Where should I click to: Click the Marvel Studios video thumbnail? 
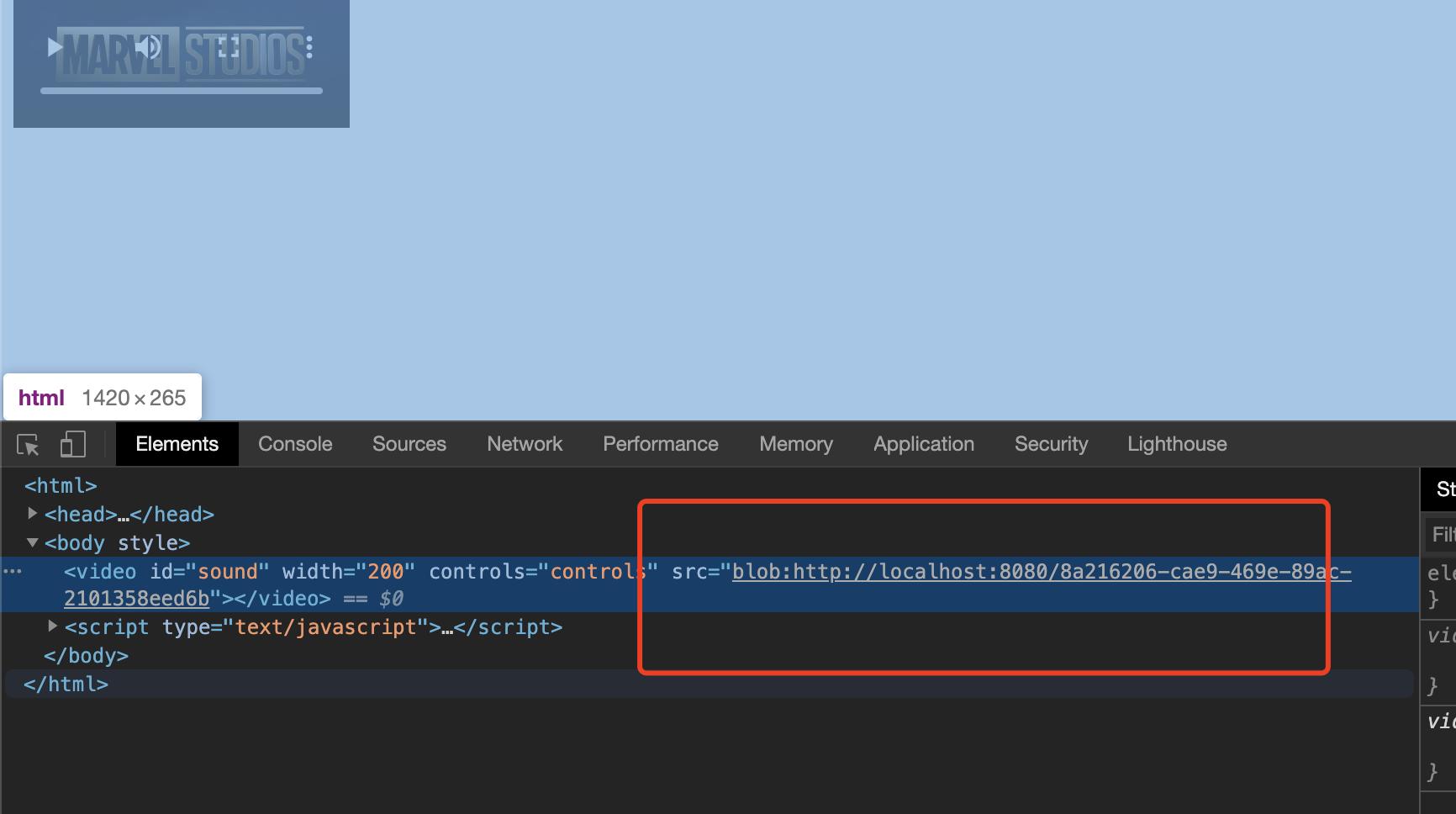[x=182, y=64]
